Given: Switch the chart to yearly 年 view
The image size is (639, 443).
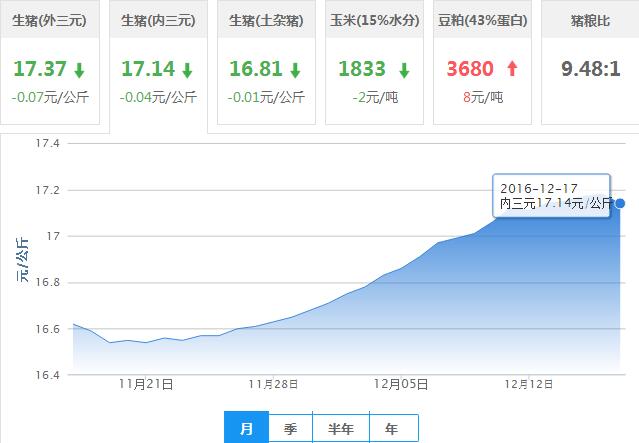Looking at the screenshot, I should pyautogui.click(x=394, y=428).
